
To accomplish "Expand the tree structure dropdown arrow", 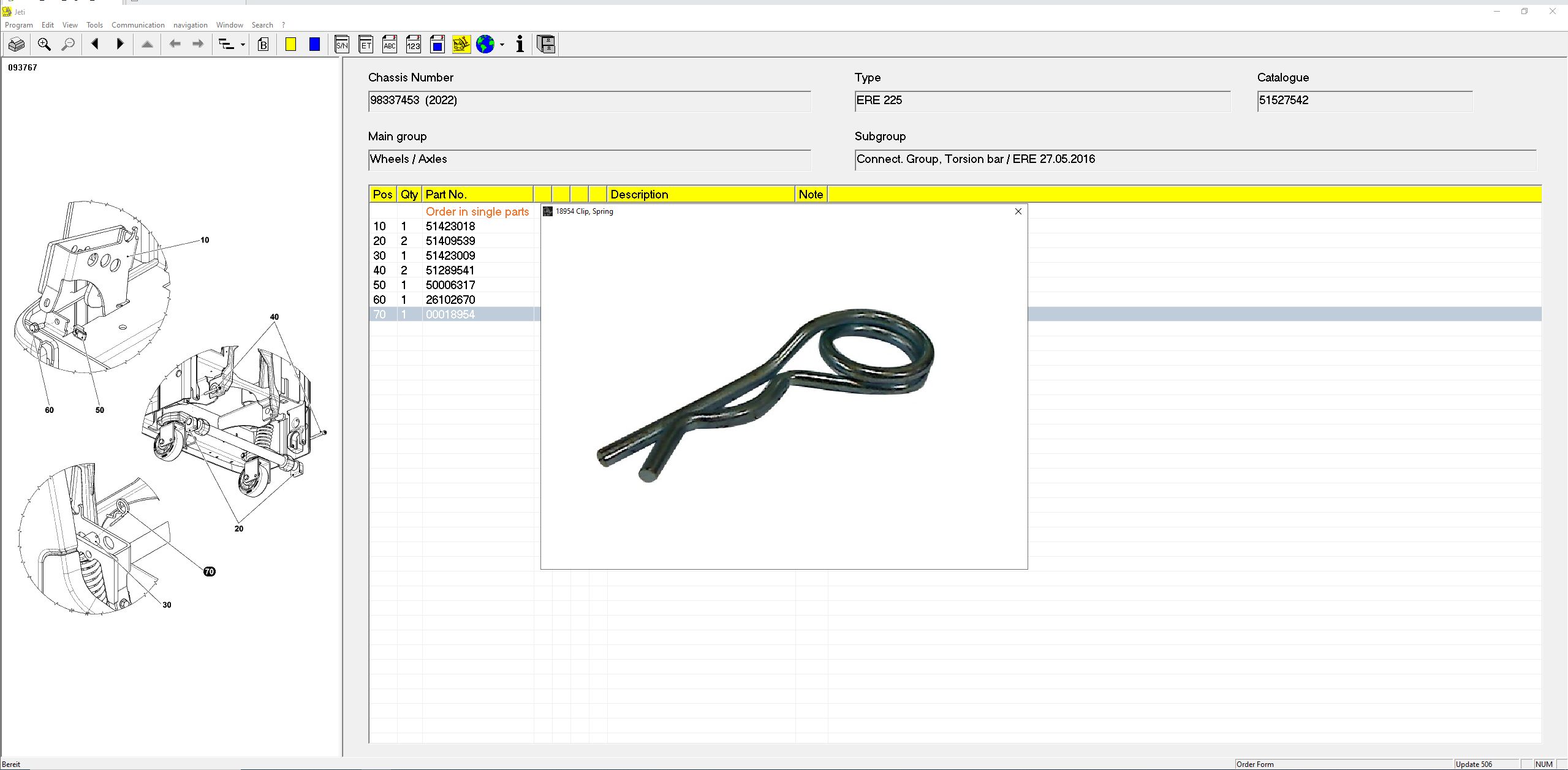I will pos(243,45).
